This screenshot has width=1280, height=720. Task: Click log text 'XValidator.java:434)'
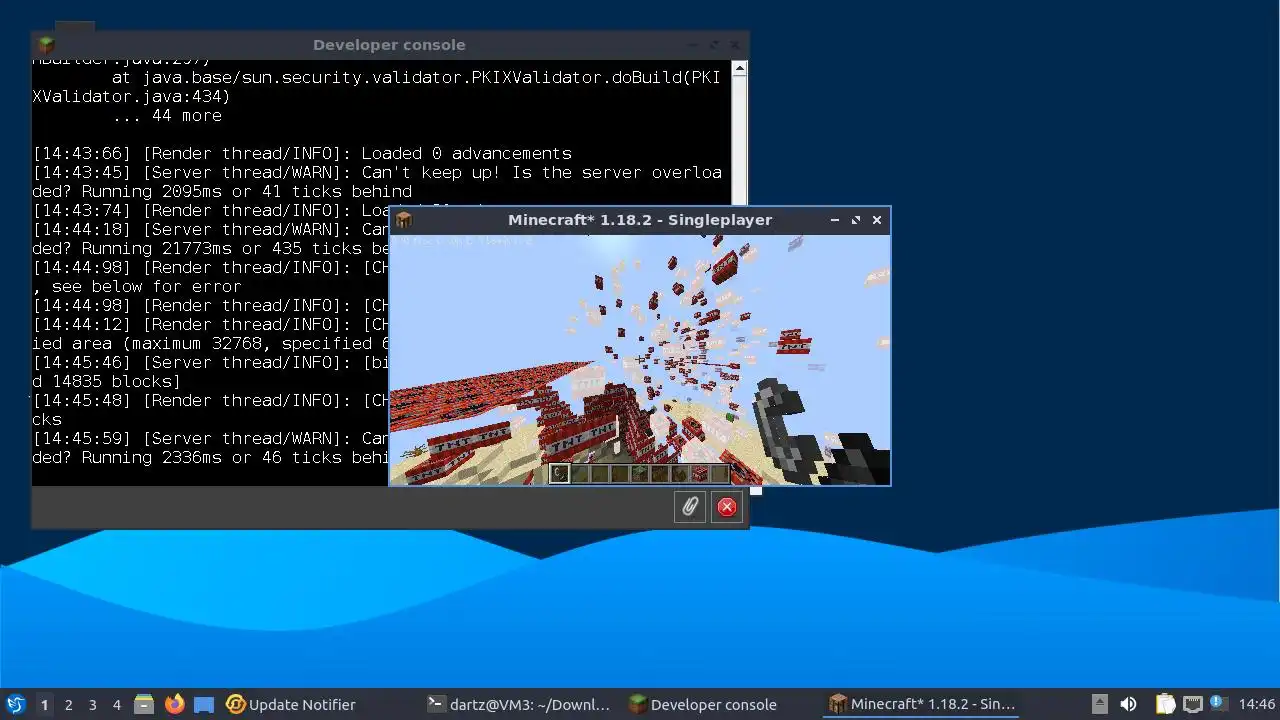(132, 97)
